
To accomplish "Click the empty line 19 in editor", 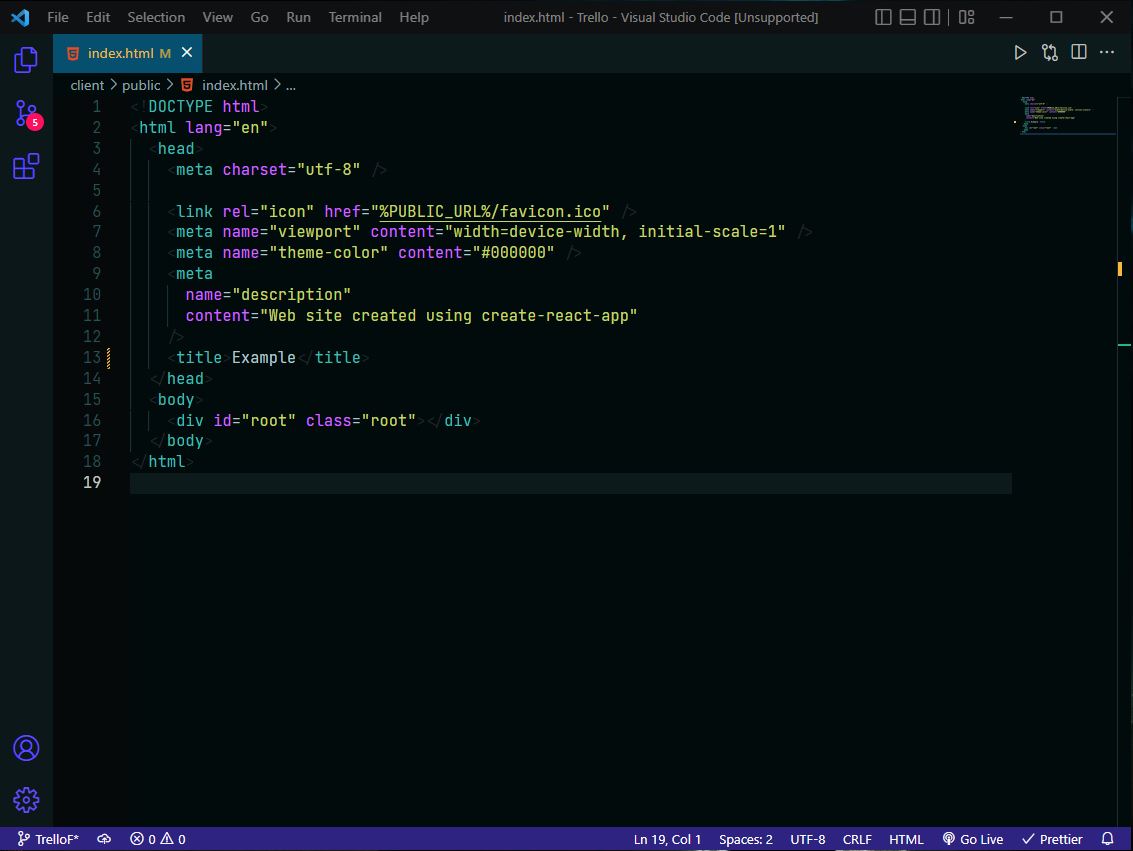I will 571,483.
